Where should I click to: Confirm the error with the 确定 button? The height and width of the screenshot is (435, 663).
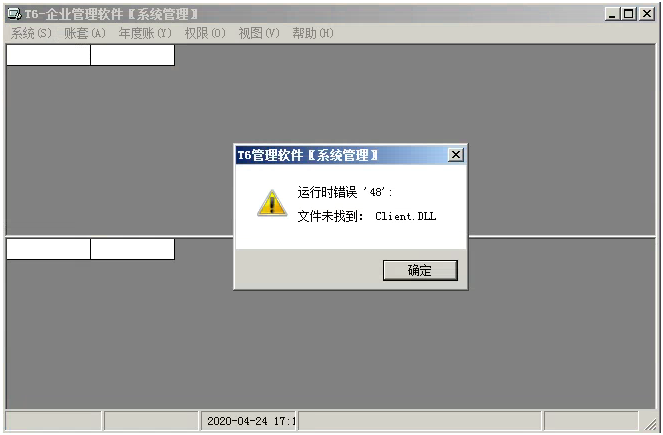point(420,270)
